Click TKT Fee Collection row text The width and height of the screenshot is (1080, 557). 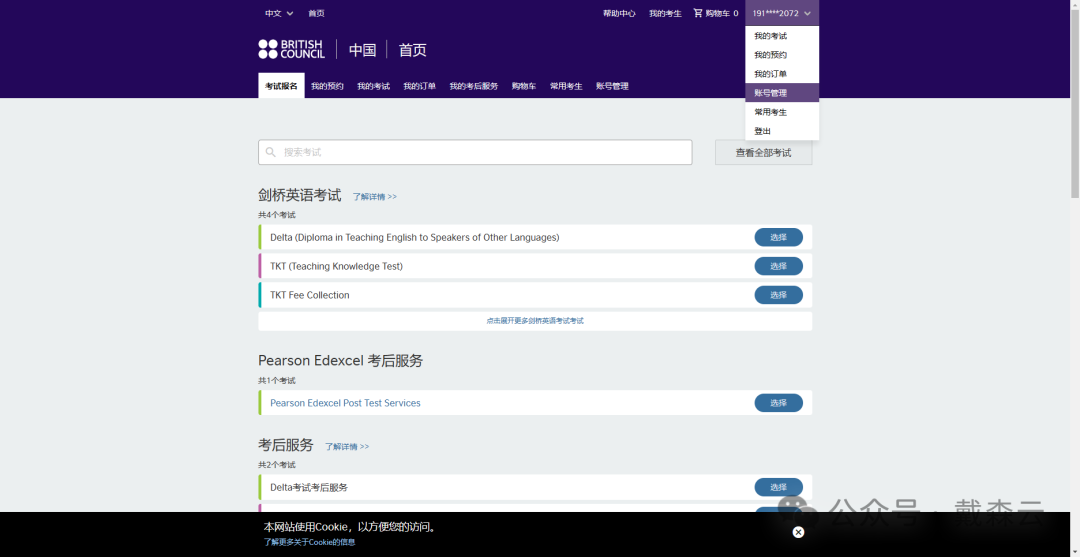click(x=309, y=295)
